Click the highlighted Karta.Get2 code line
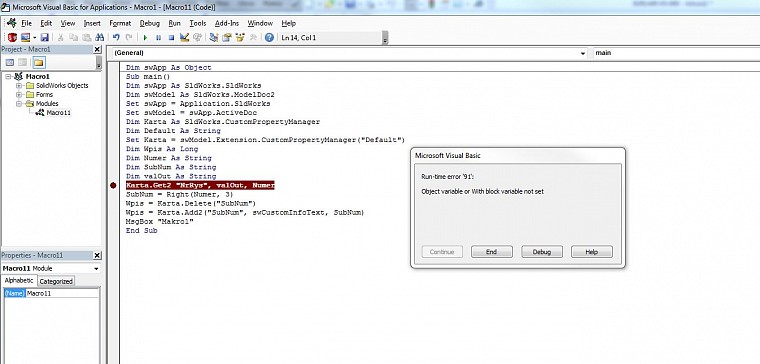The image size is (760, 364). coord(200,185)
